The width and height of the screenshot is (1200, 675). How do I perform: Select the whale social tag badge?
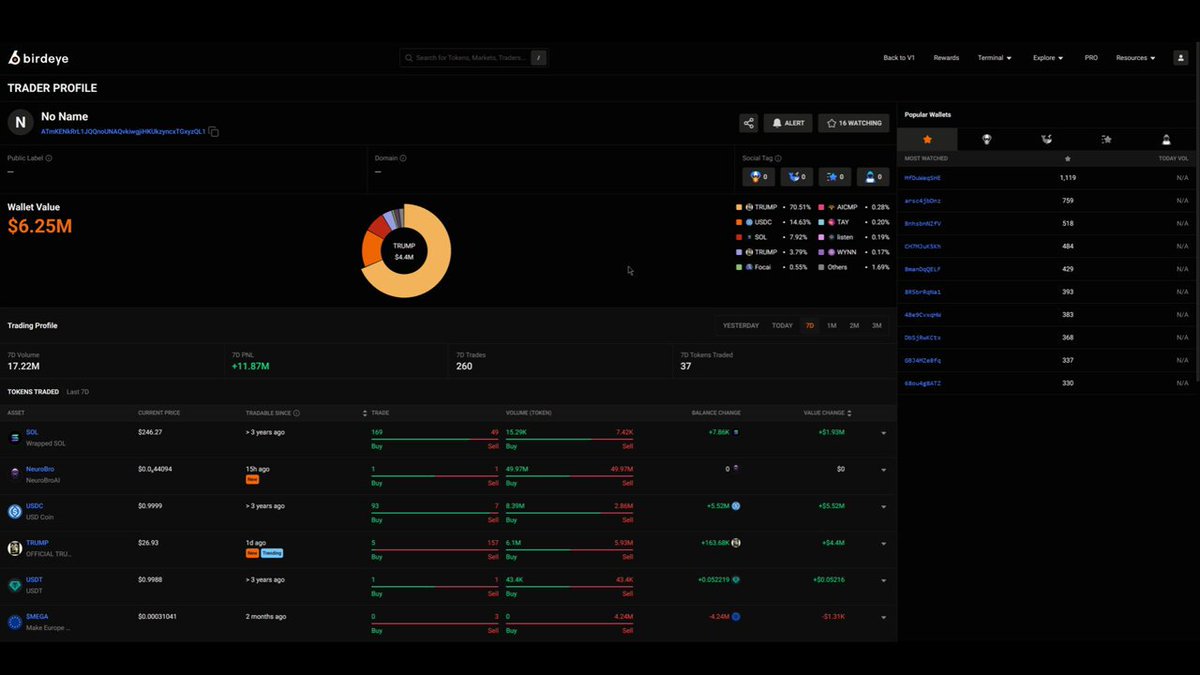click(x=798, y=177)
